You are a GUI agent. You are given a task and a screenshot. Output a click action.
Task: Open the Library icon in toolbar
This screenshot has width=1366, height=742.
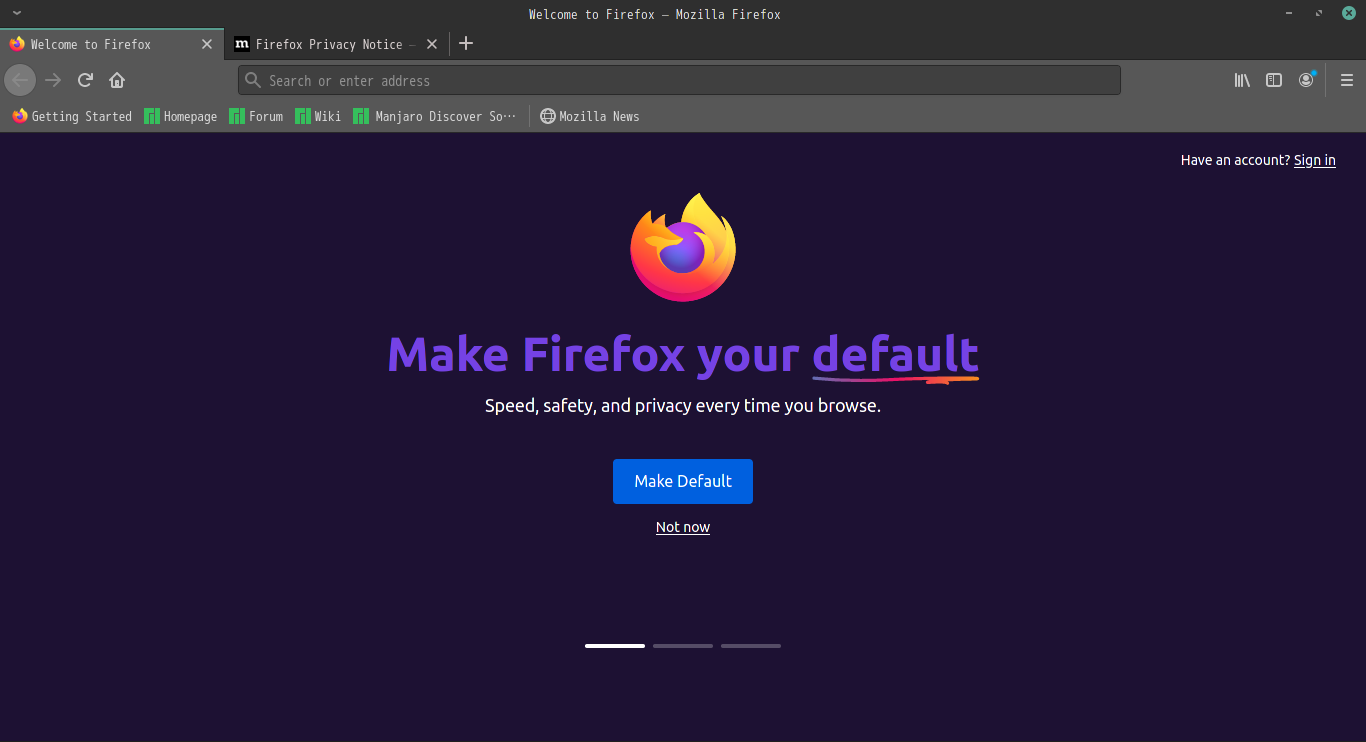[x=1242, y=80]
